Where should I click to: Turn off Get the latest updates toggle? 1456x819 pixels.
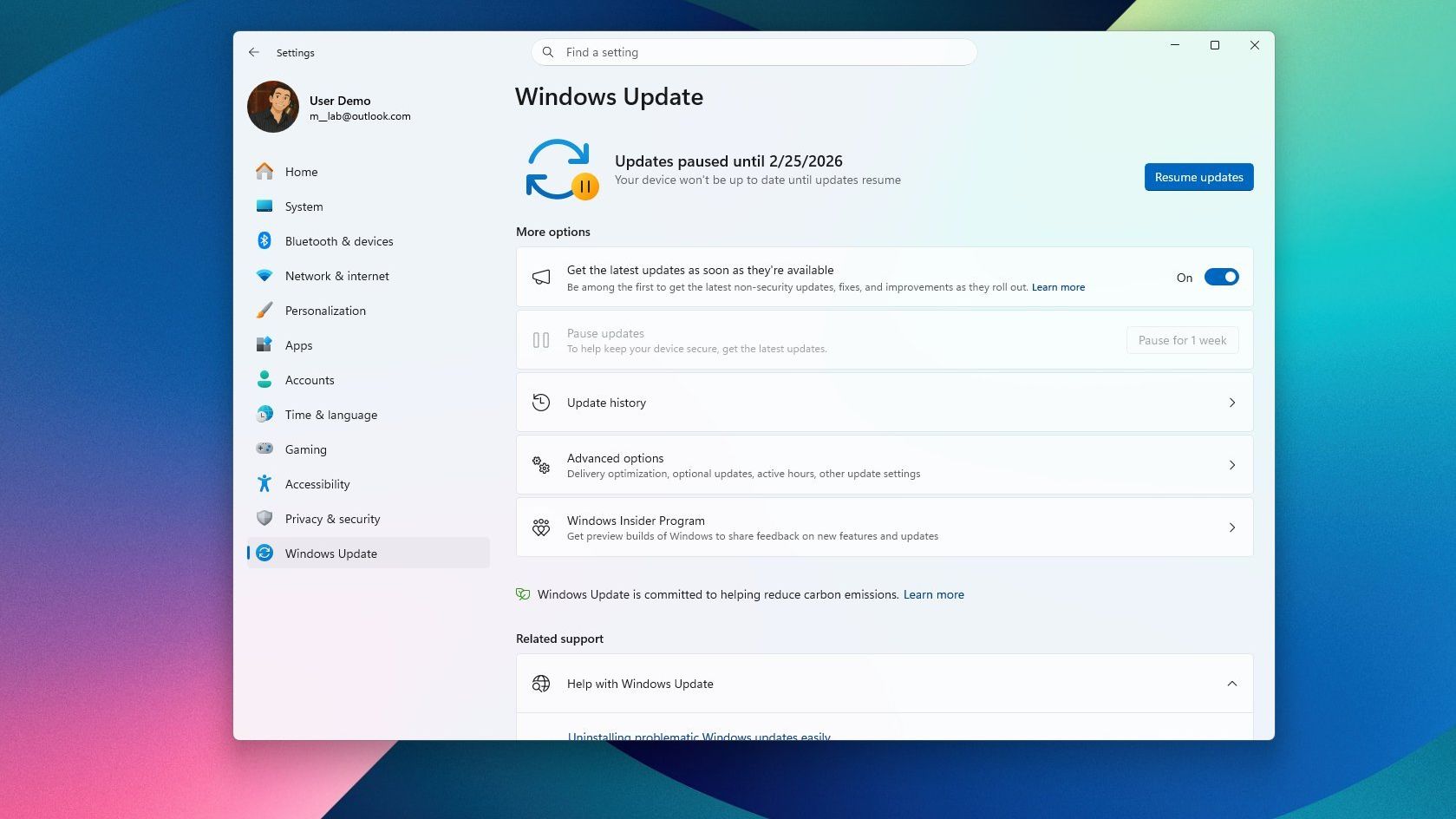1221,278
